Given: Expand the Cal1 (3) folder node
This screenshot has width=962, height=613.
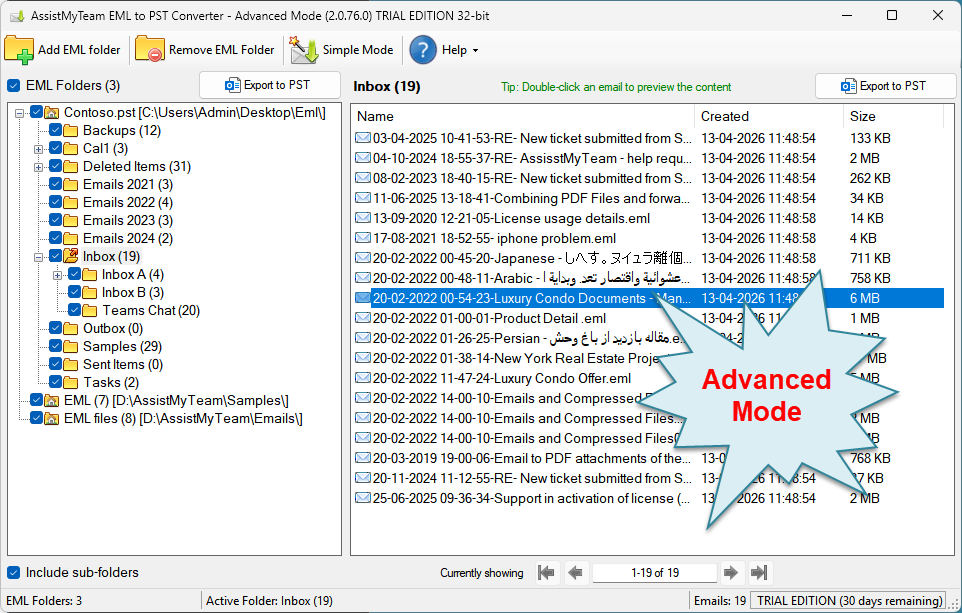Looking at the screenshot, I should pos(38,148).
